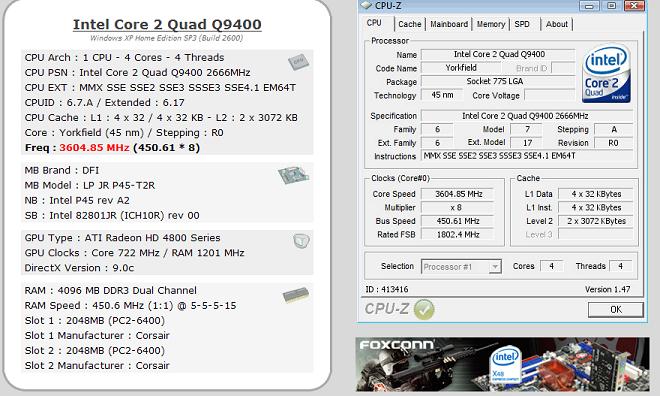Viewport: 660px width, 396px height.
Task: Click the RAM Speed 450.6 MHz line
Action: (130, 306)
